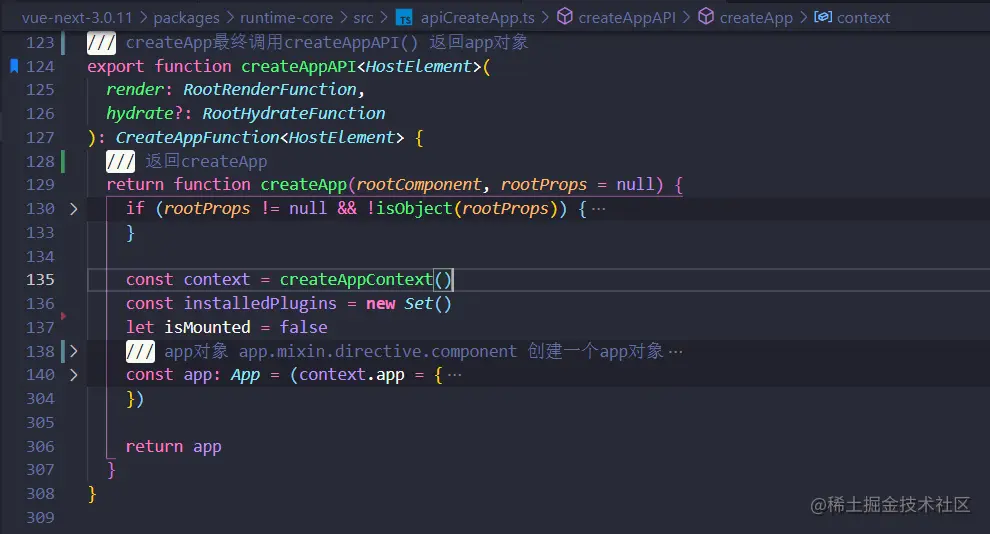Click the 'hydrate' parameter on line 126
The width and height of the screenshot is (990, 534).
140,114
